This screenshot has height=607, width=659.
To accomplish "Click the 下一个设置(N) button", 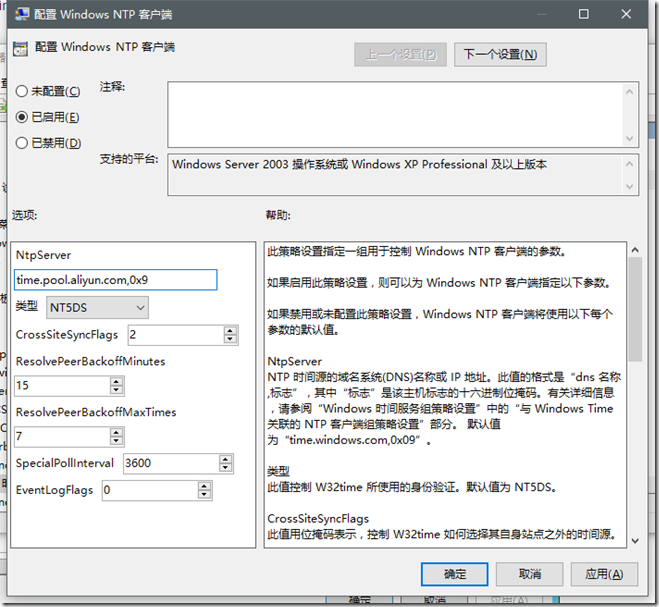I will (500, 55).
